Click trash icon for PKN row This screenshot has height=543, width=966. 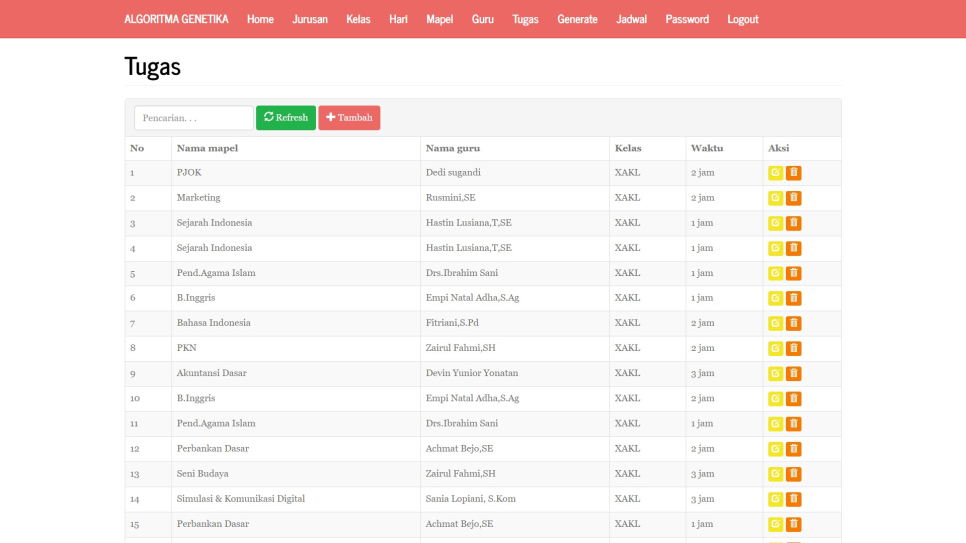[793, 348]
